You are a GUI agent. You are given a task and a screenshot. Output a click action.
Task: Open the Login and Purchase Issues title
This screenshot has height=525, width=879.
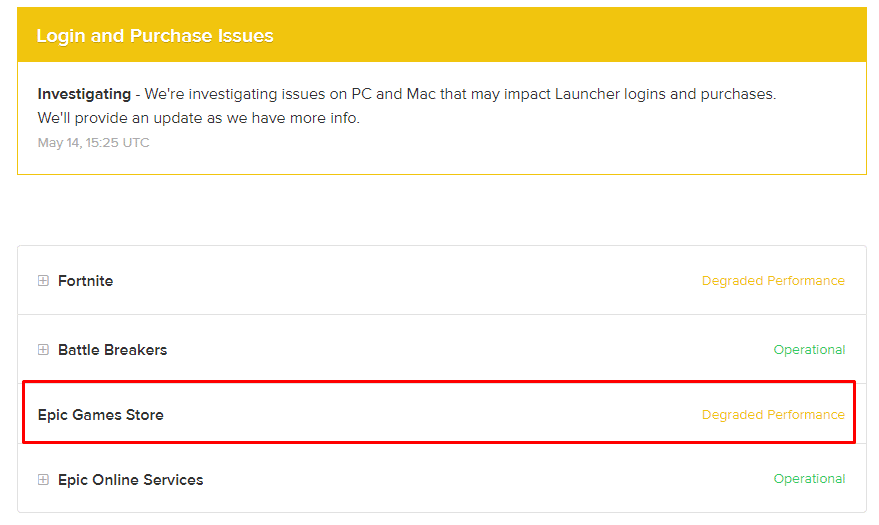[x=155, y=36]
